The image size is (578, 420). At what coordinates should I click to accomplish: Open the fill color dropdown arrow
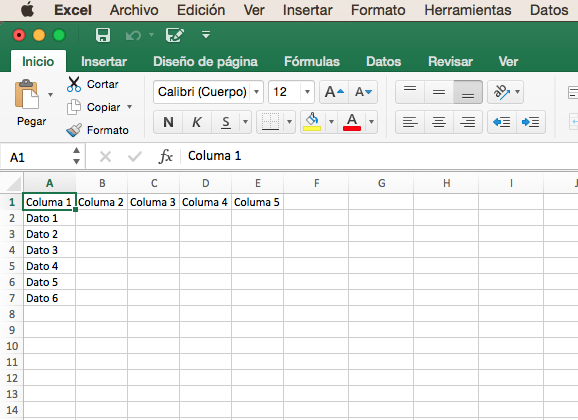pos(331,122)
